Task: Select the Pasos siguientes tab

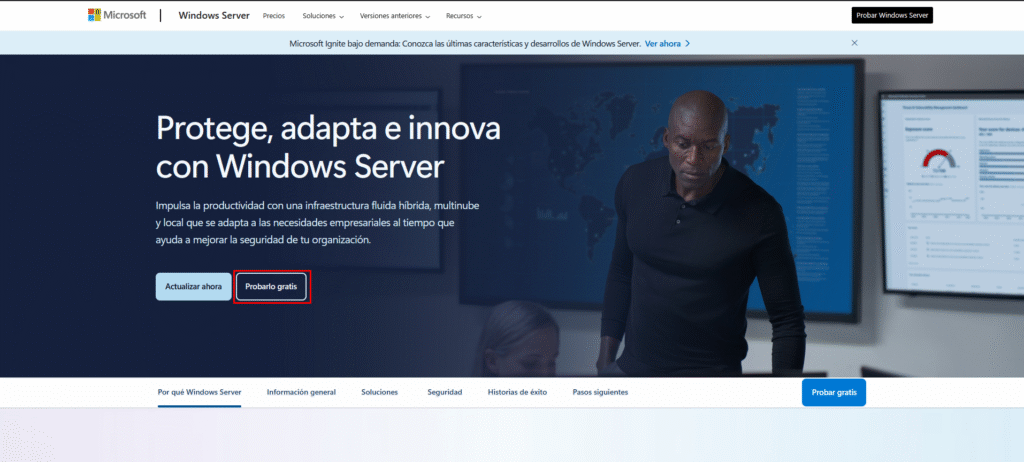Action: point(600,392)
